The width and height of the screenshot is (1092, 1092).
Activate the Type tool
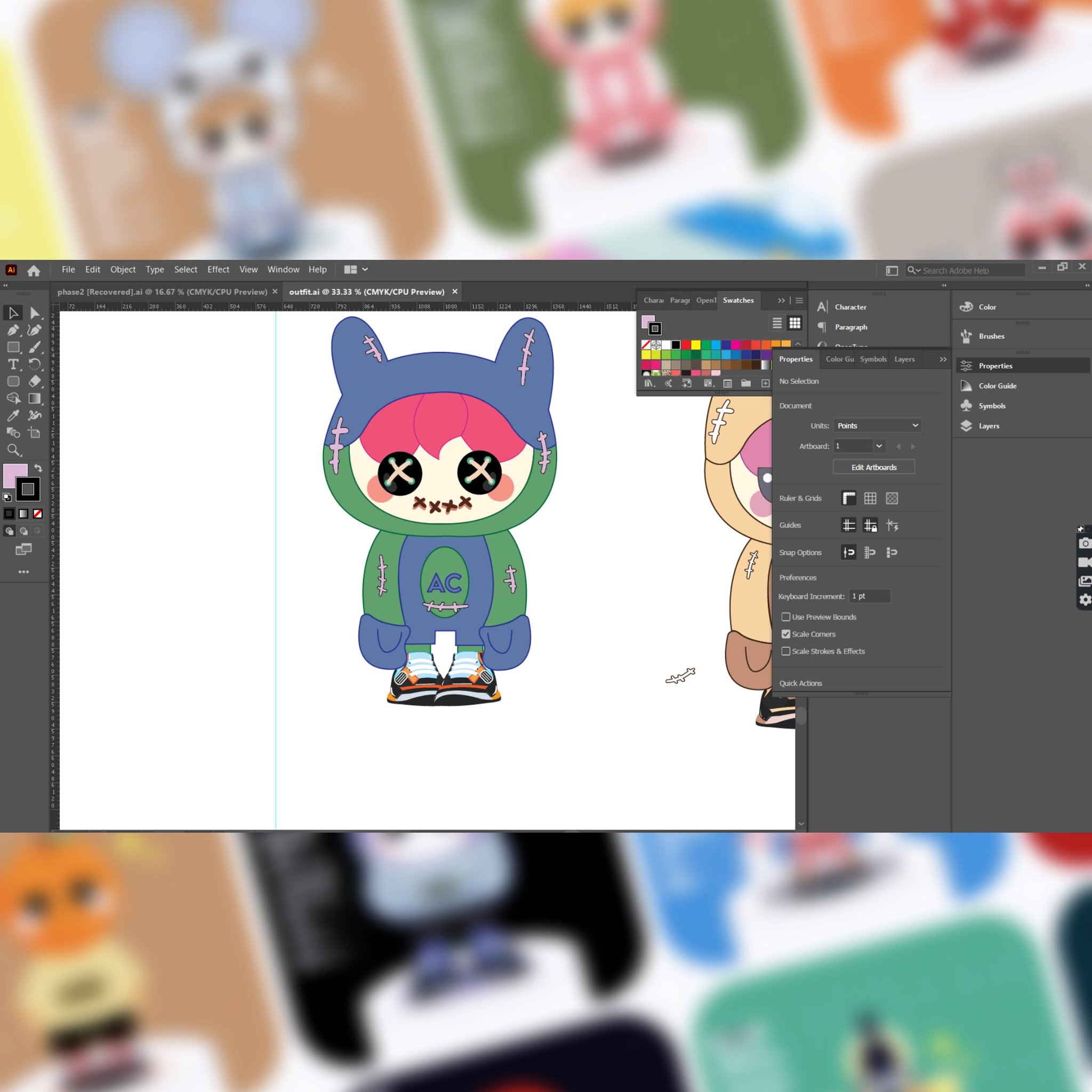tap(13, 364)
